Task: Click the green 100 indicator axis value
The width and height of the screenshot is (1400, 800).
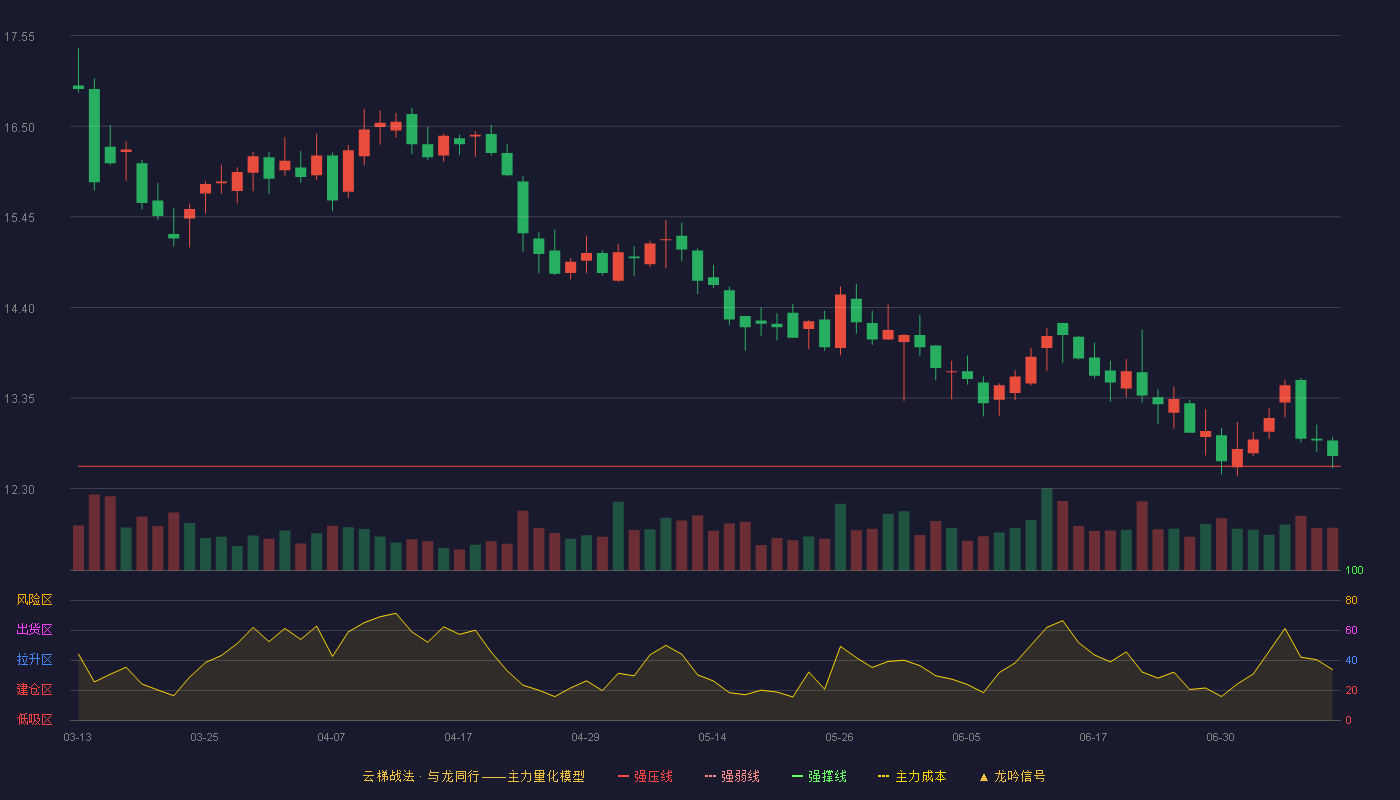Action: (x=1354, y=571)
